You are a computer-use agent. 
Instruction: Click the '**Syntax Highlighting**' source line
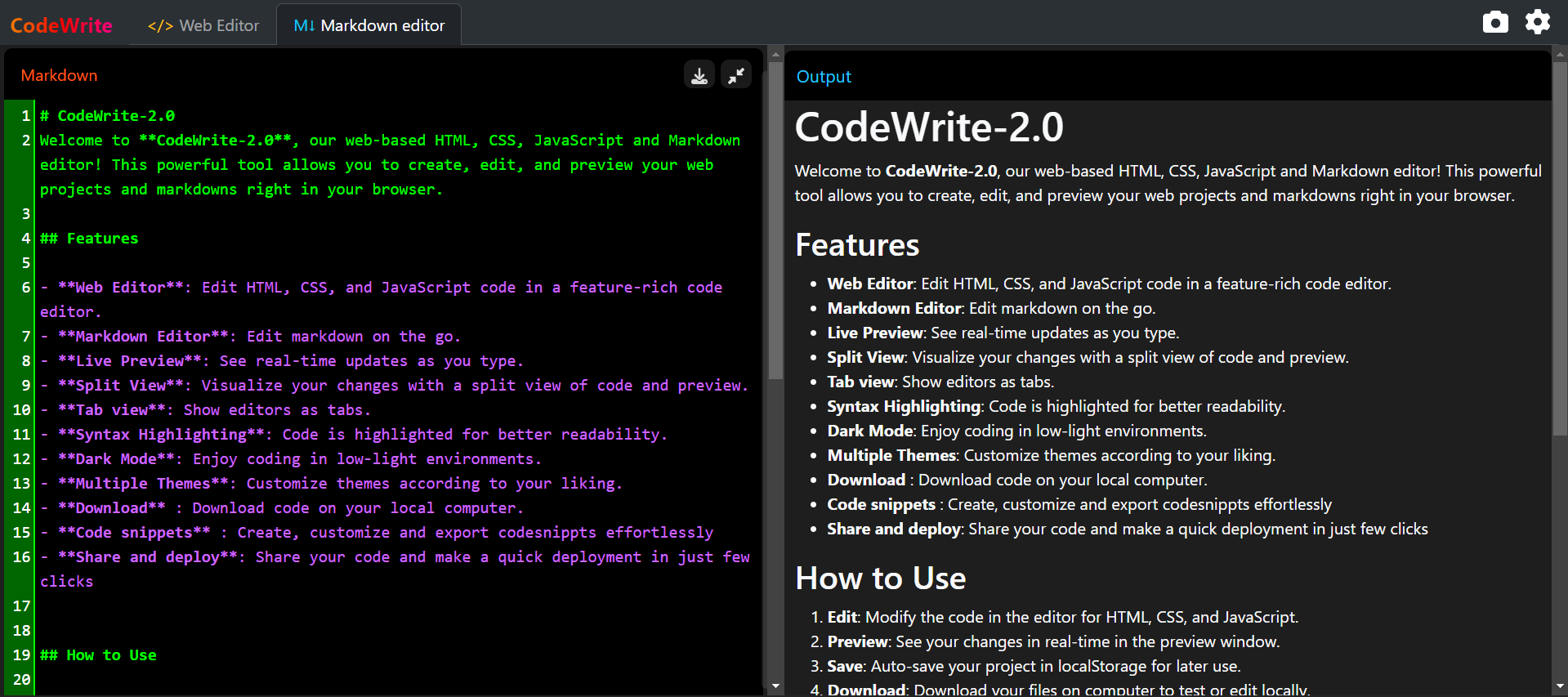[x=354, y=435]
